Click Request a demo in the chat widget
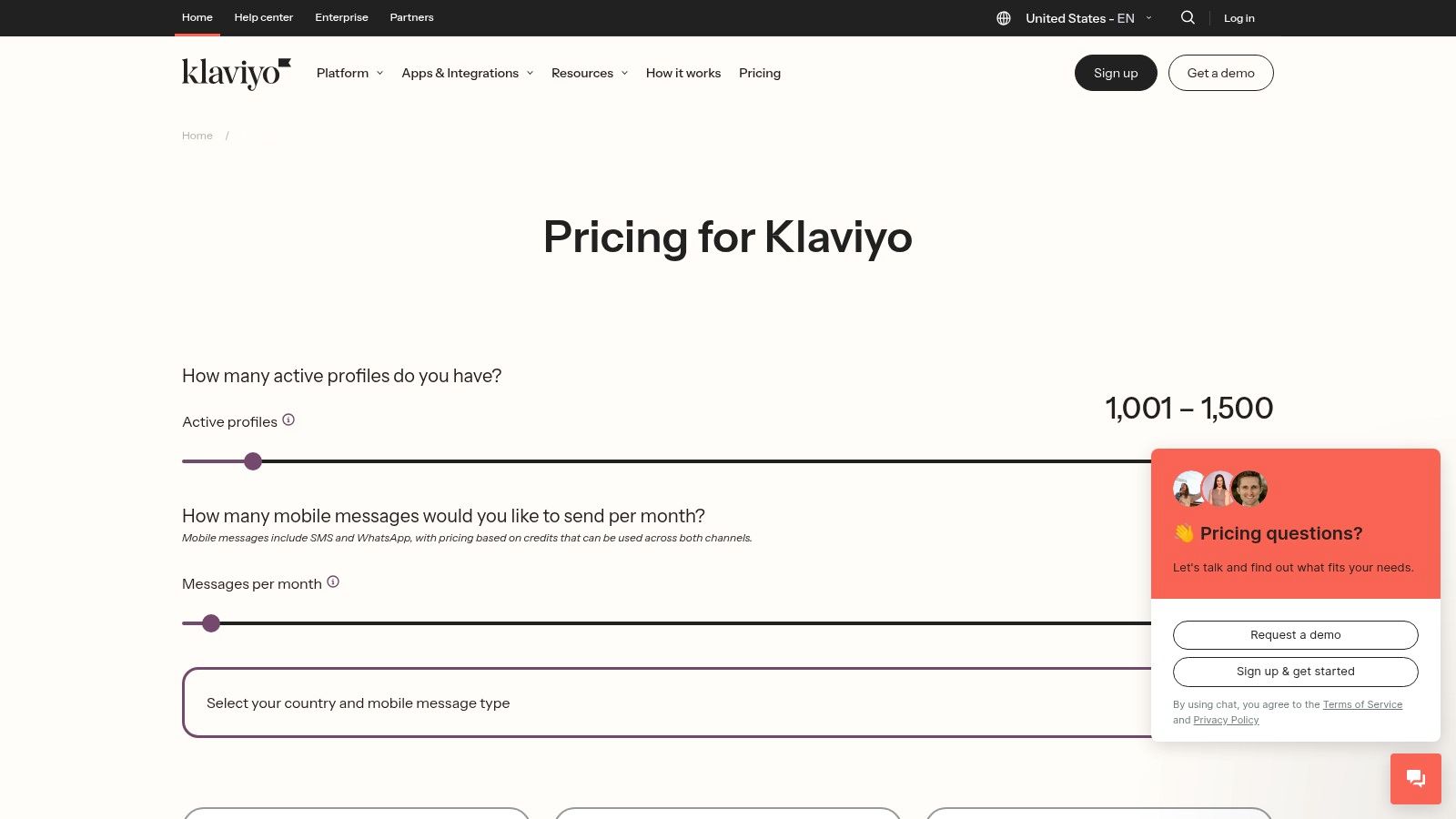 click(1295, 634)
